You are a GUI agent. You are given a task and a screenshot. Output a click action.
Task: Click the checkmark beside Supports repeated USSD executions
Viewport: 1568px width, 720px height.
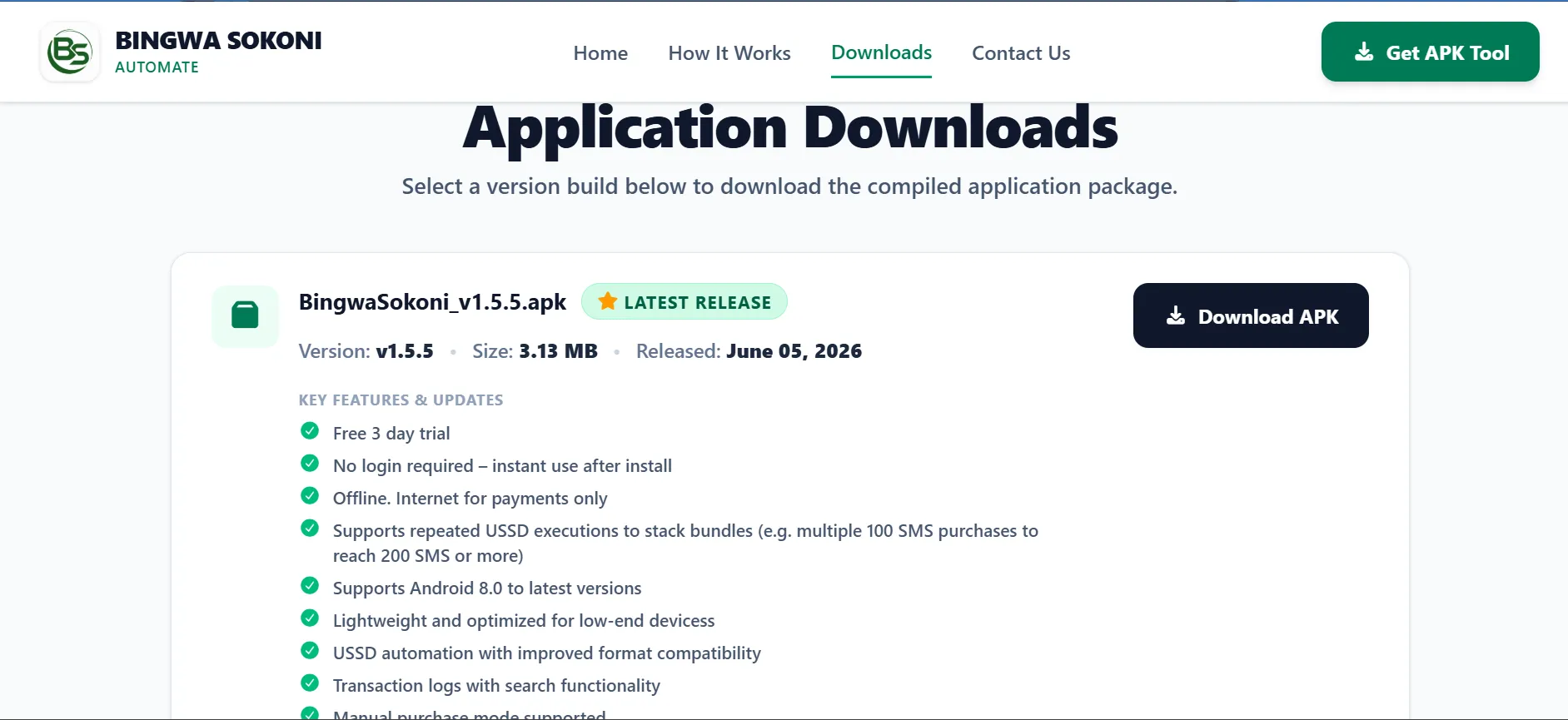[x=310, y=528]
